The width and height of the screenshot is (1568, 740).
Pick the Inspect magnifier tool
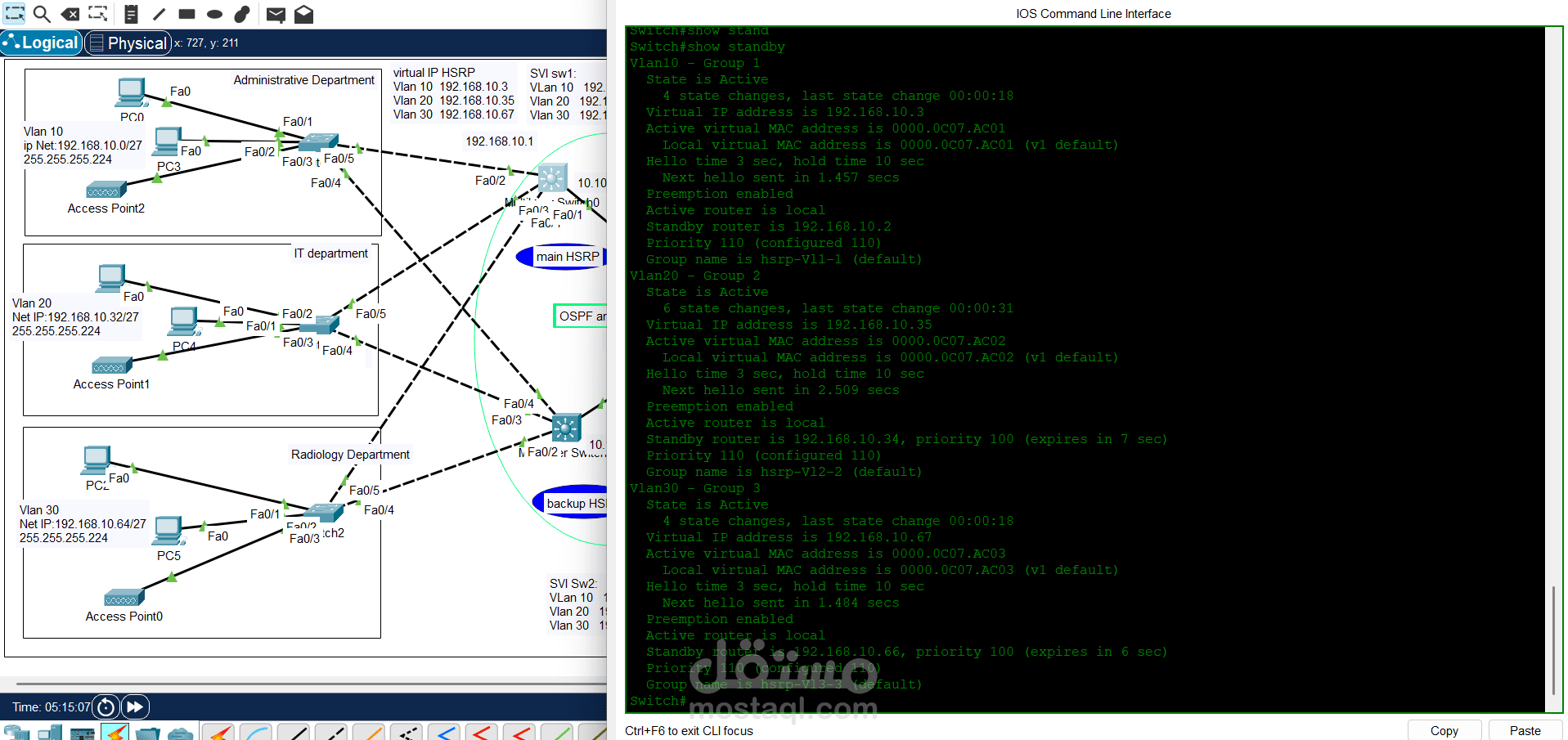pyautogui.click(x=42, y=14)
